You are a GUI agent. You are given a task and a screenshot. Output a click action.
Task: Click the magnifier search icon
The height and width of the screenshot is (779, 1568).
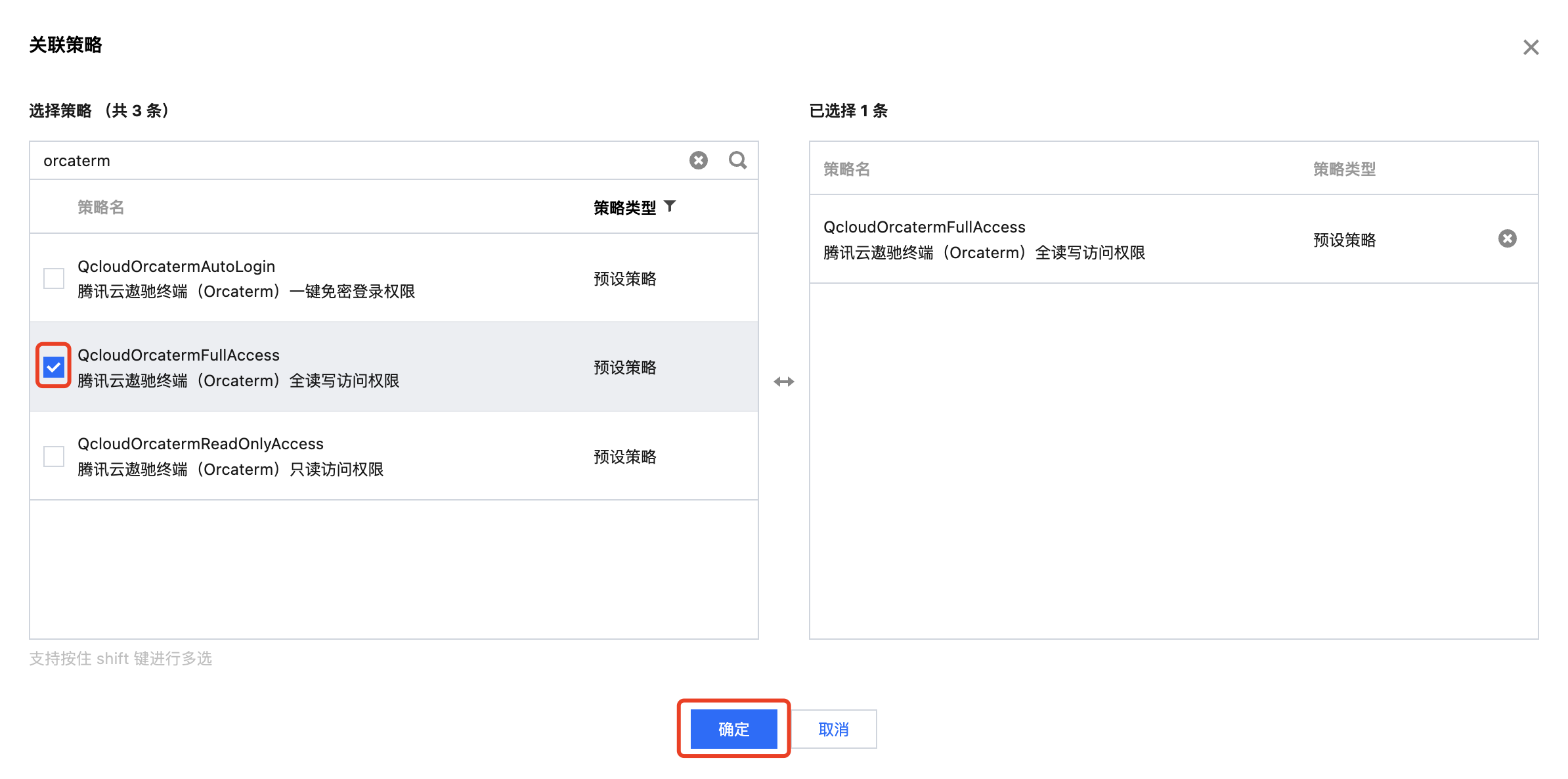coord(738,160)
